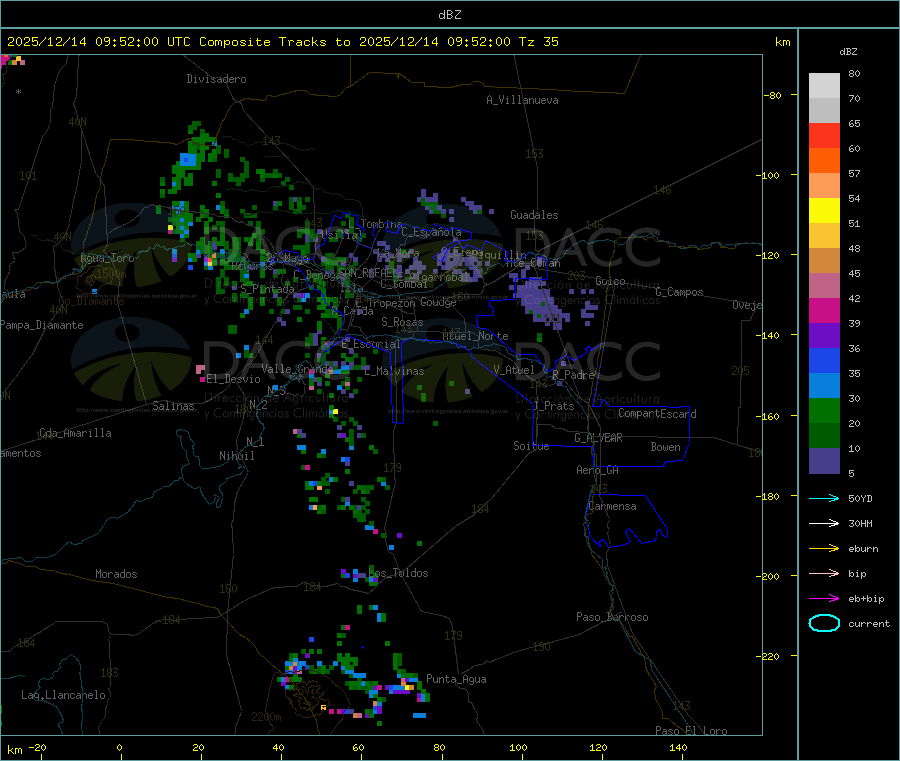Click the Morados map label

[x=116, y=574]
